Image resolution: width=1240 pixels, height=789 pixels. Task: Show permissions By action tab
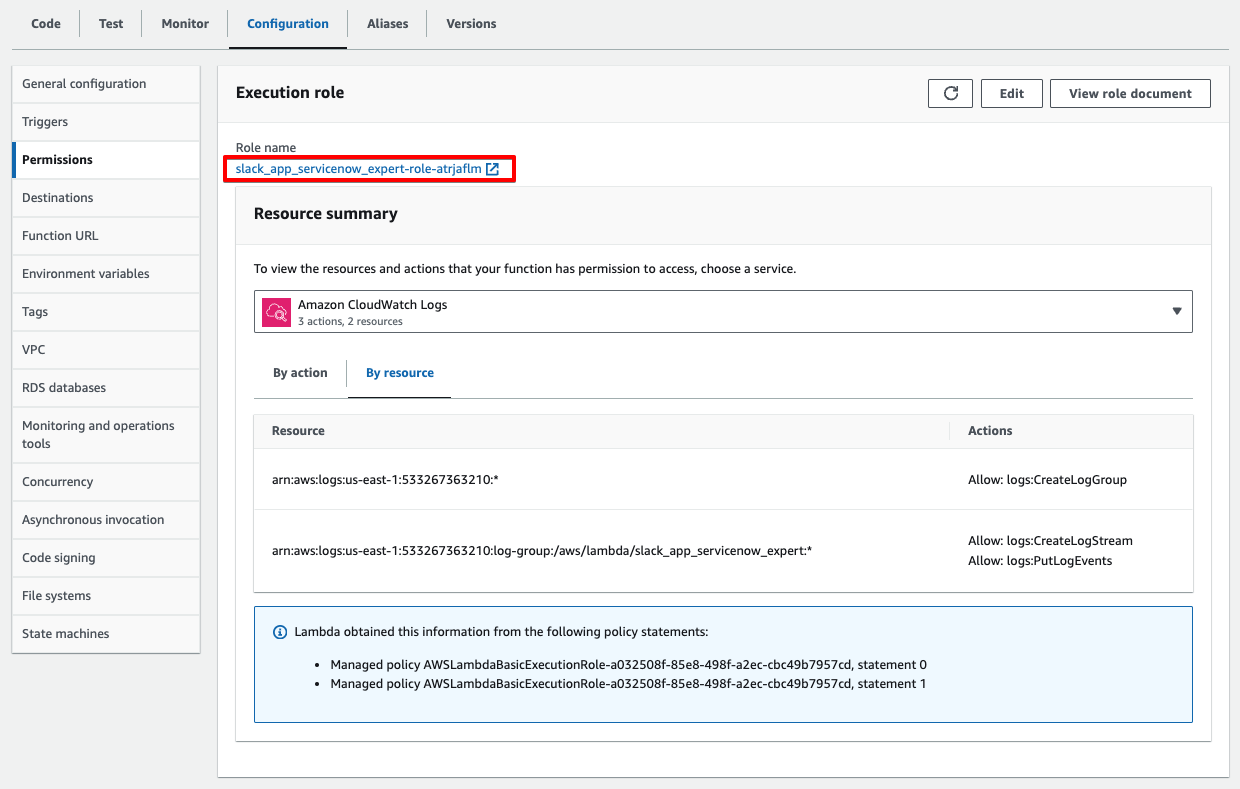pos(301,373)
